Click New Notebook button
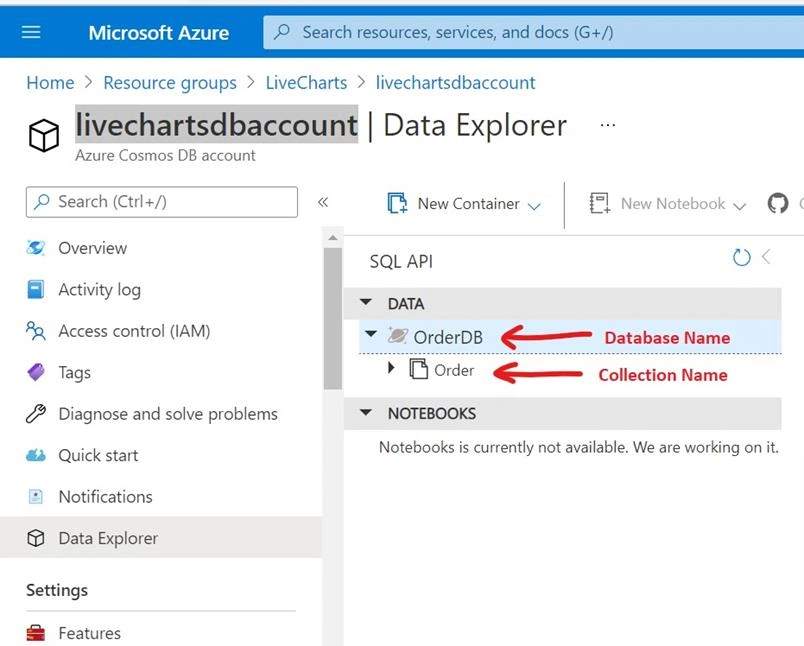This screenshot has height=646, width=804. click(667, 204)
